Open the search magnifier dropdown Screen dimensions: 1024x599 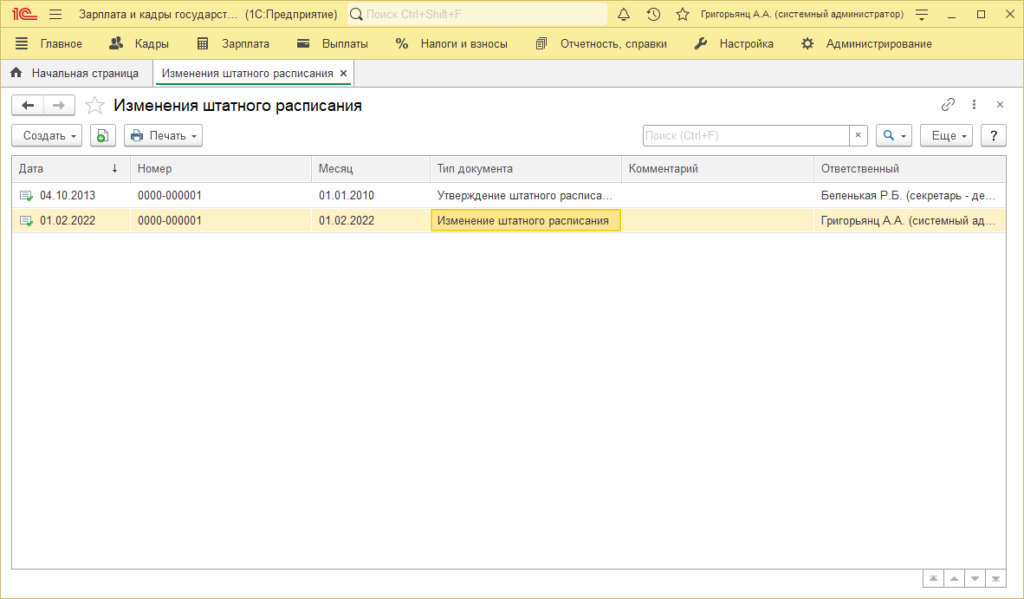tap(893, 136)
